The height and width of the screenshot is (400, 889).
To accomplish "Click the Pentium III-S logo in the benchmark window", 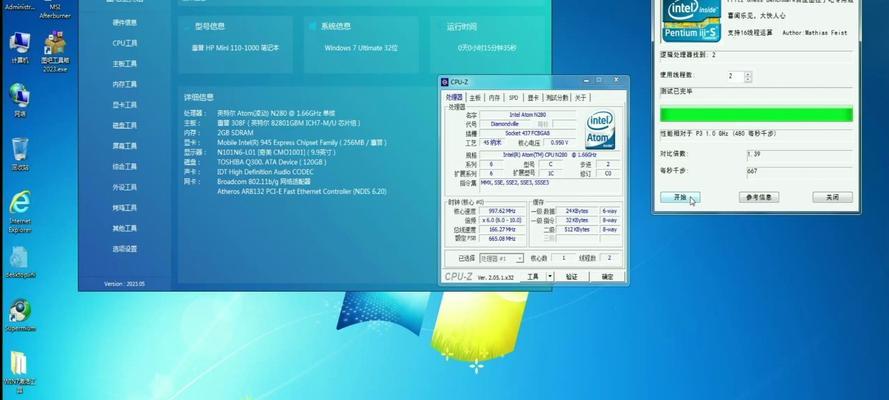I will [692, 20].
